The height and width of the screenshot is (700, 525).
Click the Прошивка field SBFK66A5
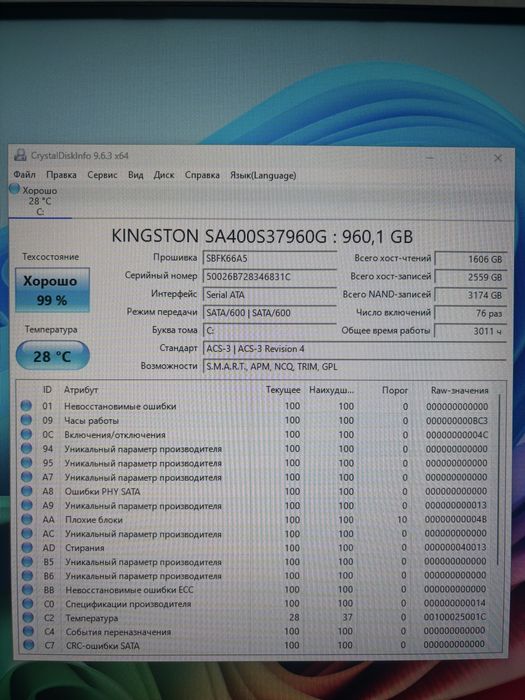click(x=269, y=258)
